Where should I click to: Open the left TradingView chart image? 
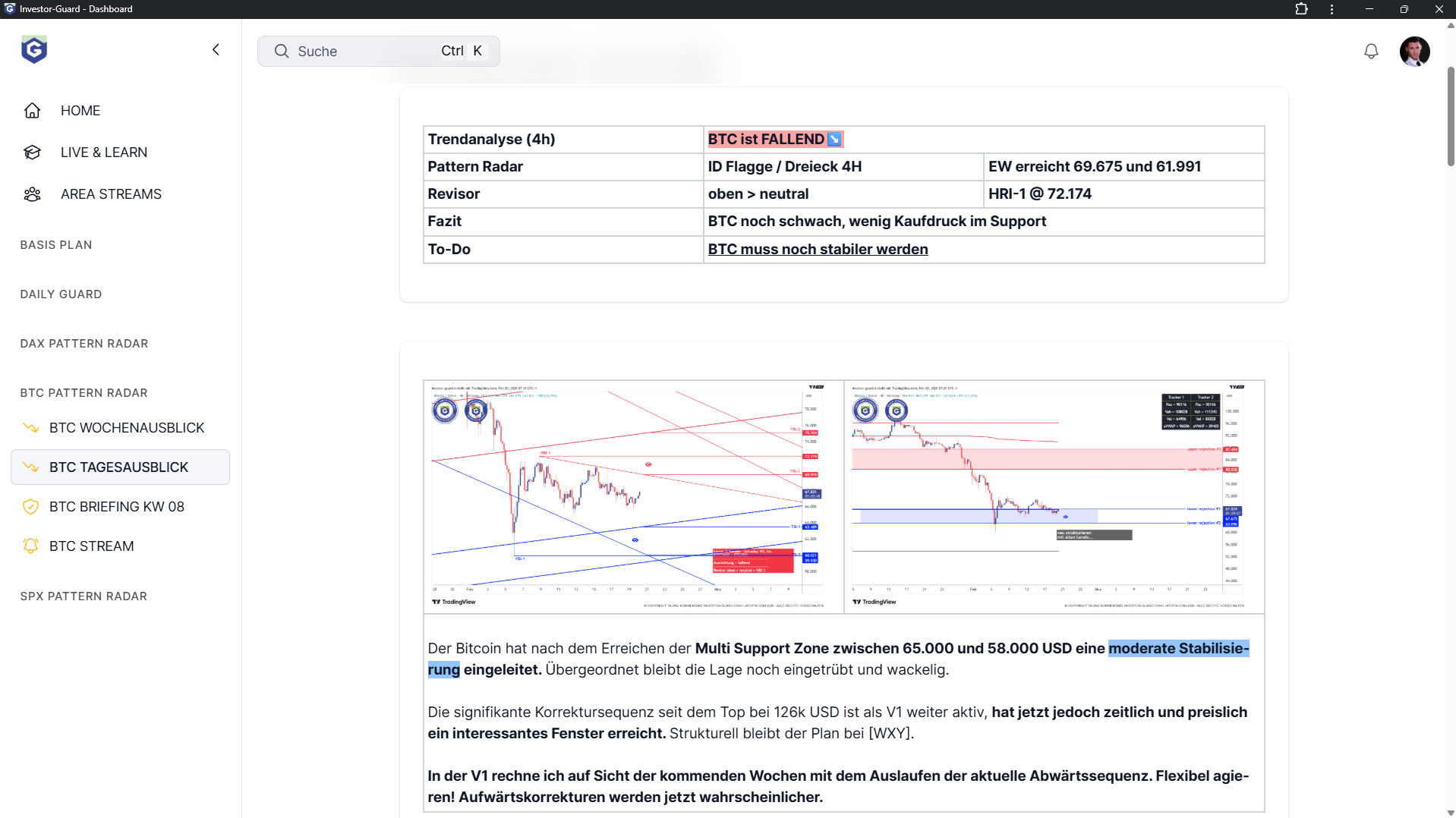click(633, 496)
